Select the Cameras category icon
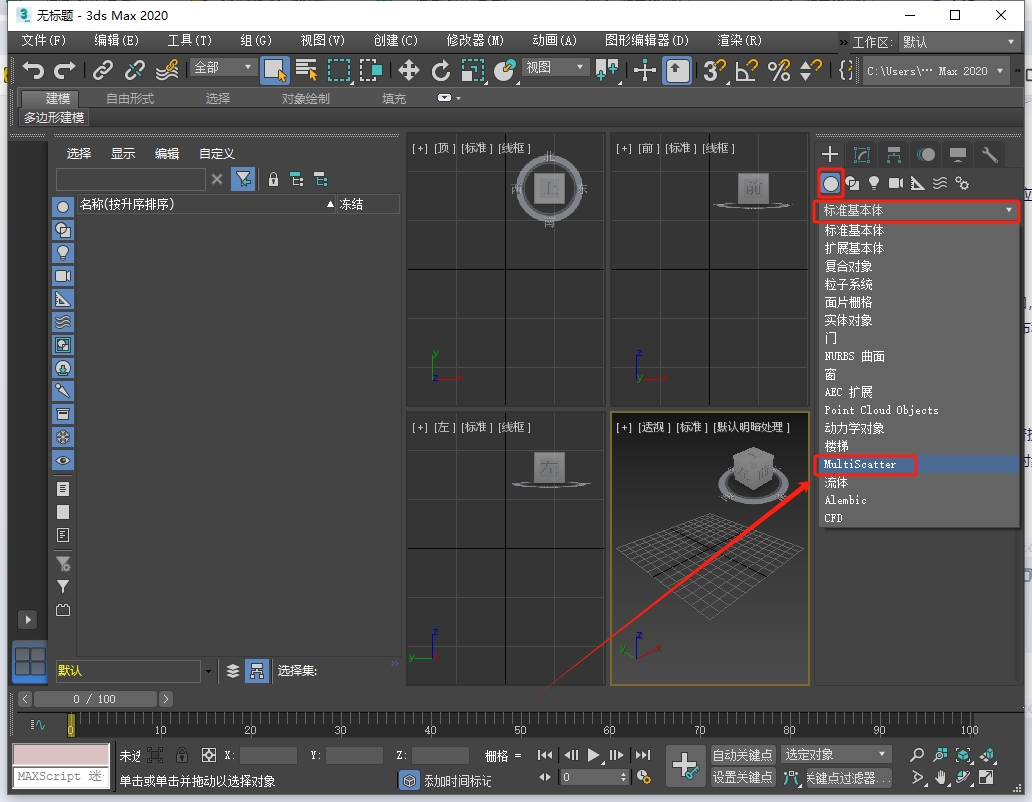 pyautogui.click(x=896, y=183)
